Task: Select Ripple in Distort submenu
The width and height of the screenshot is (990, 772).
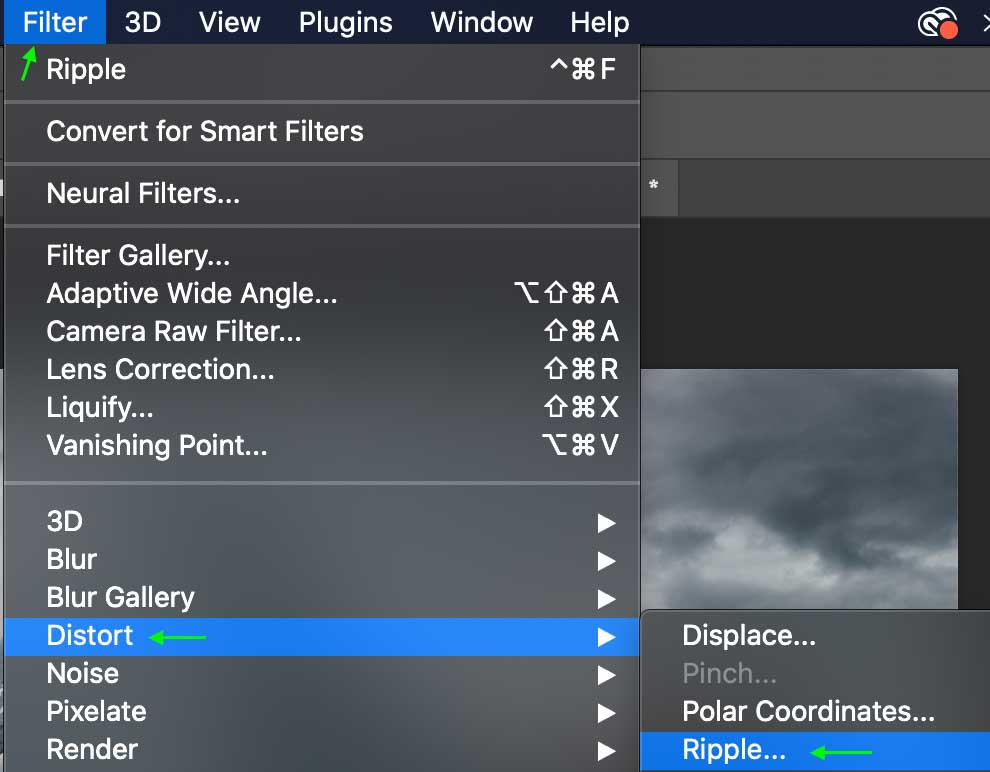Action: pos(815,751)
